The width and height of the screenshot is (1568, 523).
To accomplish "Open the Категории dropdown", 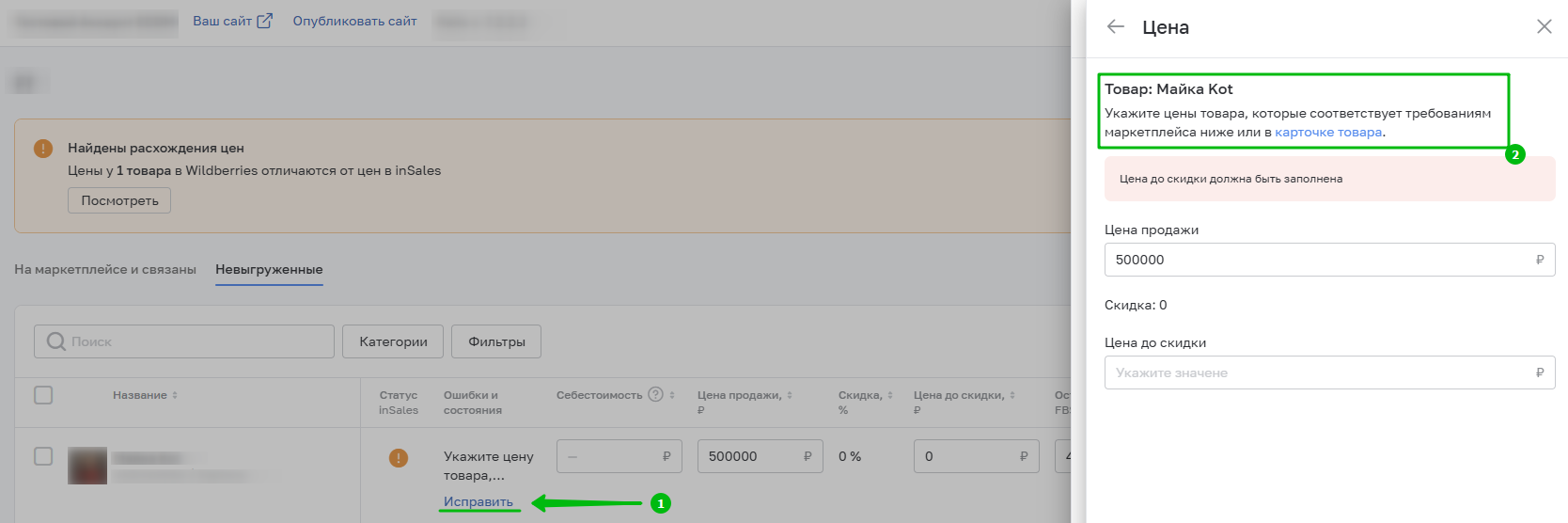I will [x=393, y=341].
